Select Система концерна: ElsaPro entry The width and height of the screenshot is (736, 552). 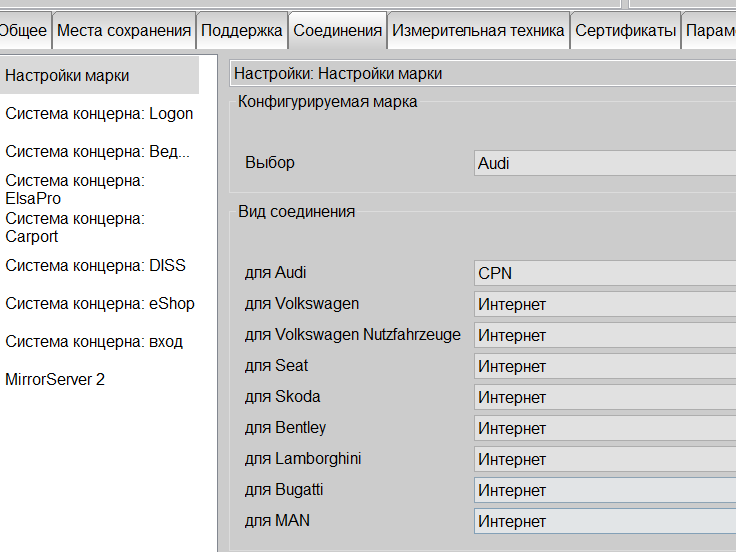pos(75,190)
